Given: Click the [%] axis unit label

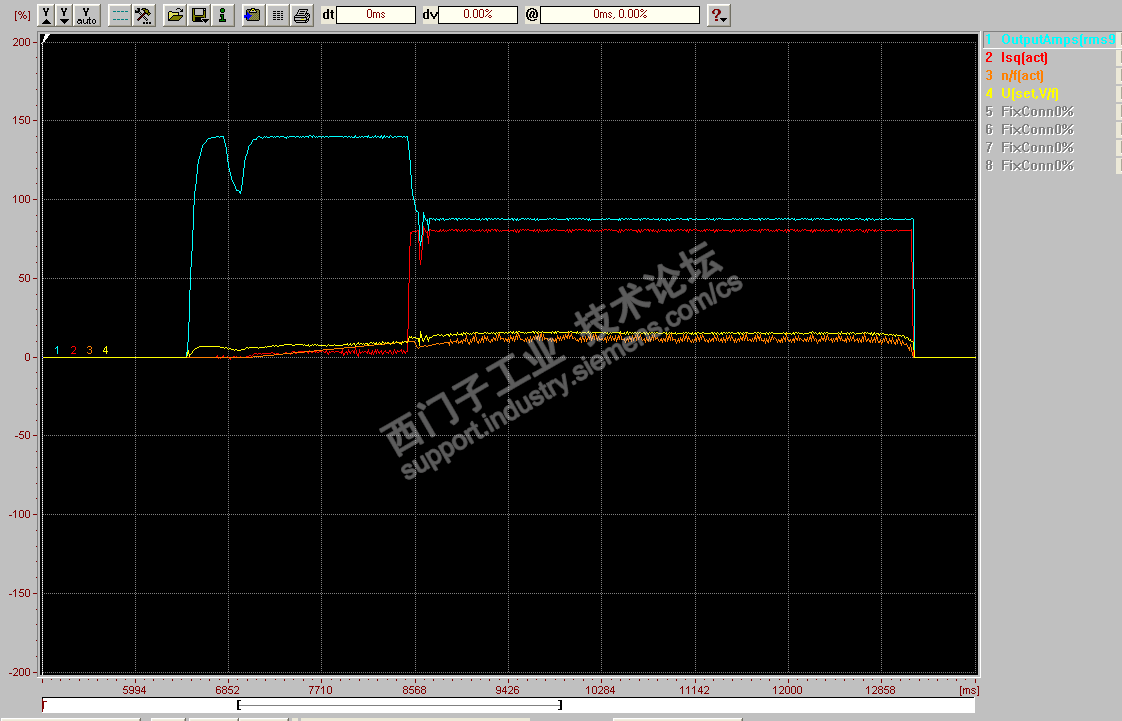Looking at the screenshot, I should pos(21,15).
